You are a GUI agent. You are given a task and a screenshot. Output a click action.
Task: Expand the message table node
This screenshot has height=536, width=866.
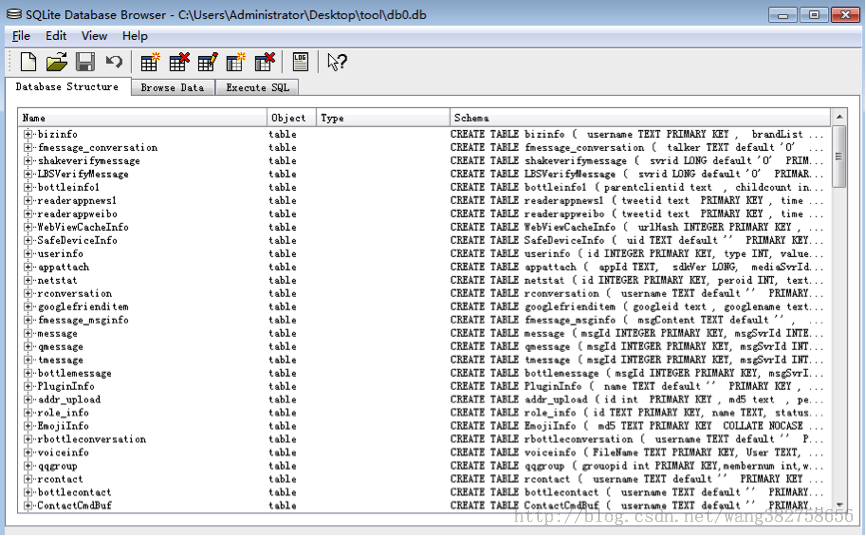coord(28,333)
